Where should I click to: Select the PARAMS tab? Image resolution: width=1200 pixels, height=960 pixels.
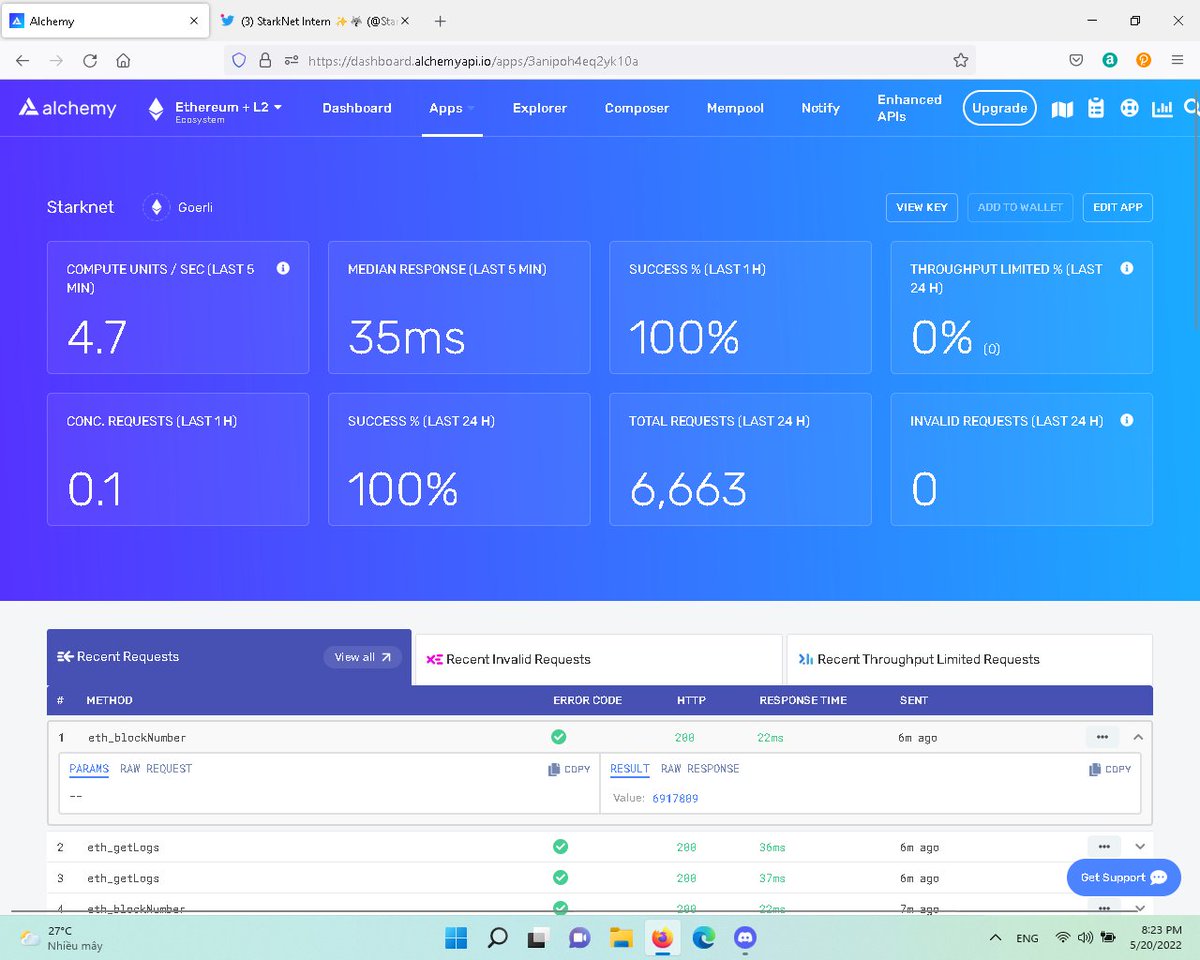(89, 769)
